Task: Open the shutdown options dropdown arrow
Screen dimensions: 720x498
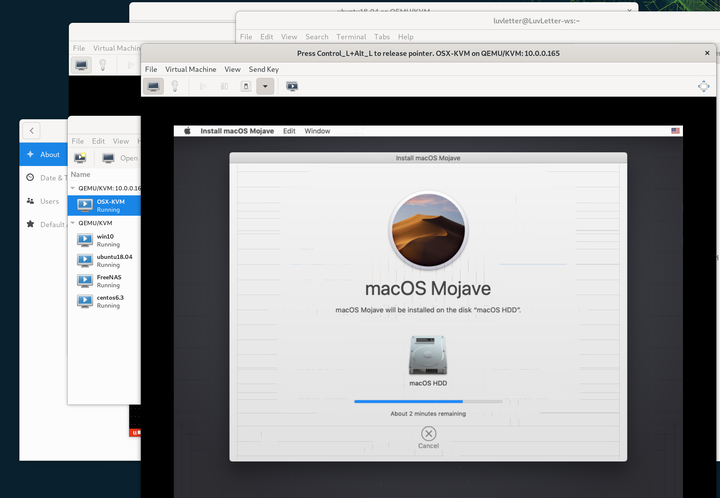Action: click(x=265, y=86)
